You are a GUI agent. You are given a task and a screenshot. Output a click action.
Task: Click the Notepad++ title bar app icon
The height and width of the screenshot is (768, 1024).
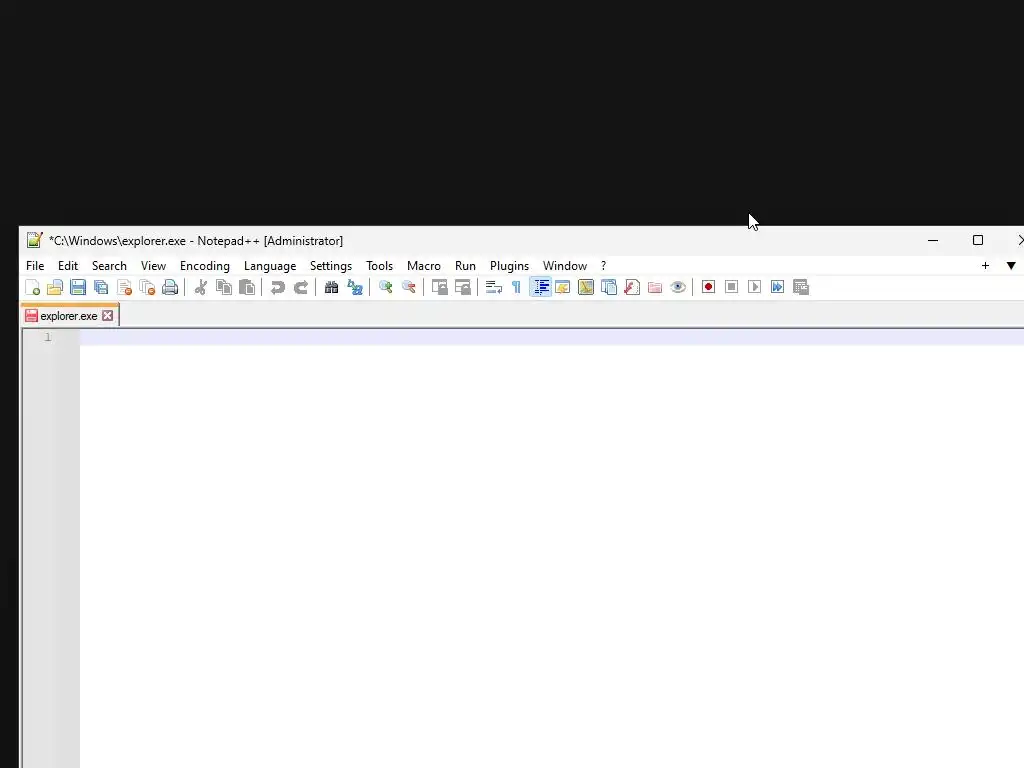click(x=35, y=240)
